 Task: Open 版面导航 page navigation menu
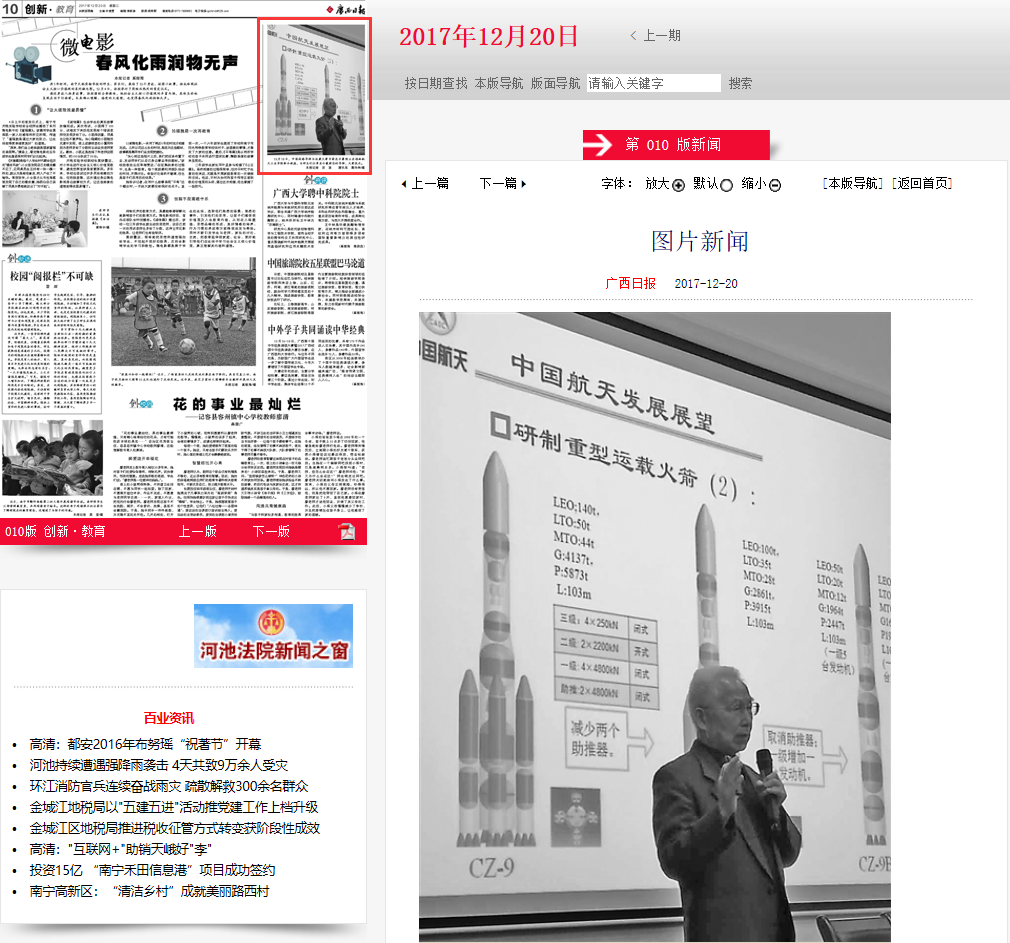(556, 83)
